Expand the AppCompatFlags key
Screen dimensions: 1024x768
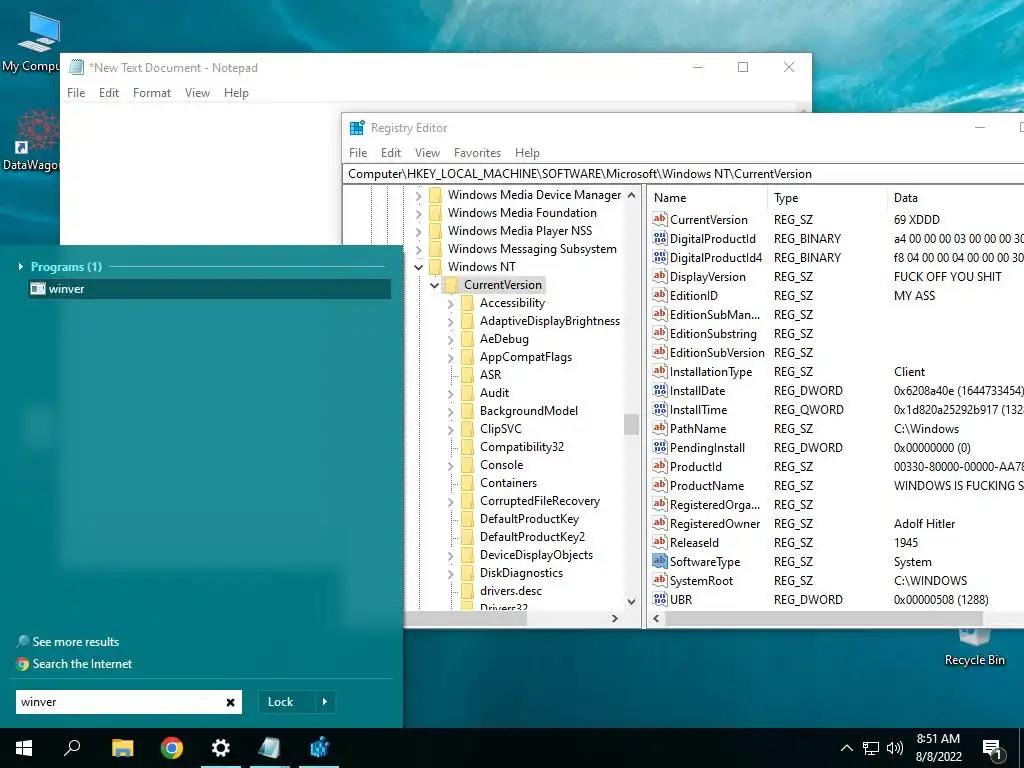[x=451, y=358]
